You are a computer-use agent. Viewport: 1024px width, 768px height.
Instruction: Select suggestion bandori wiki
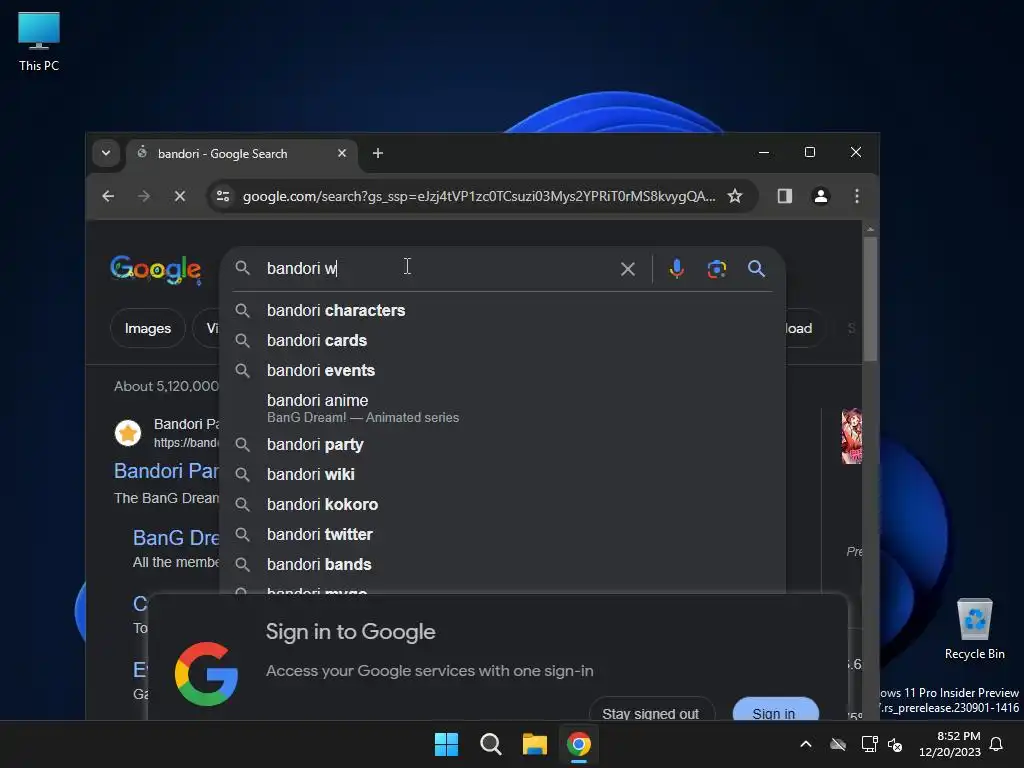tap(502, 474)
